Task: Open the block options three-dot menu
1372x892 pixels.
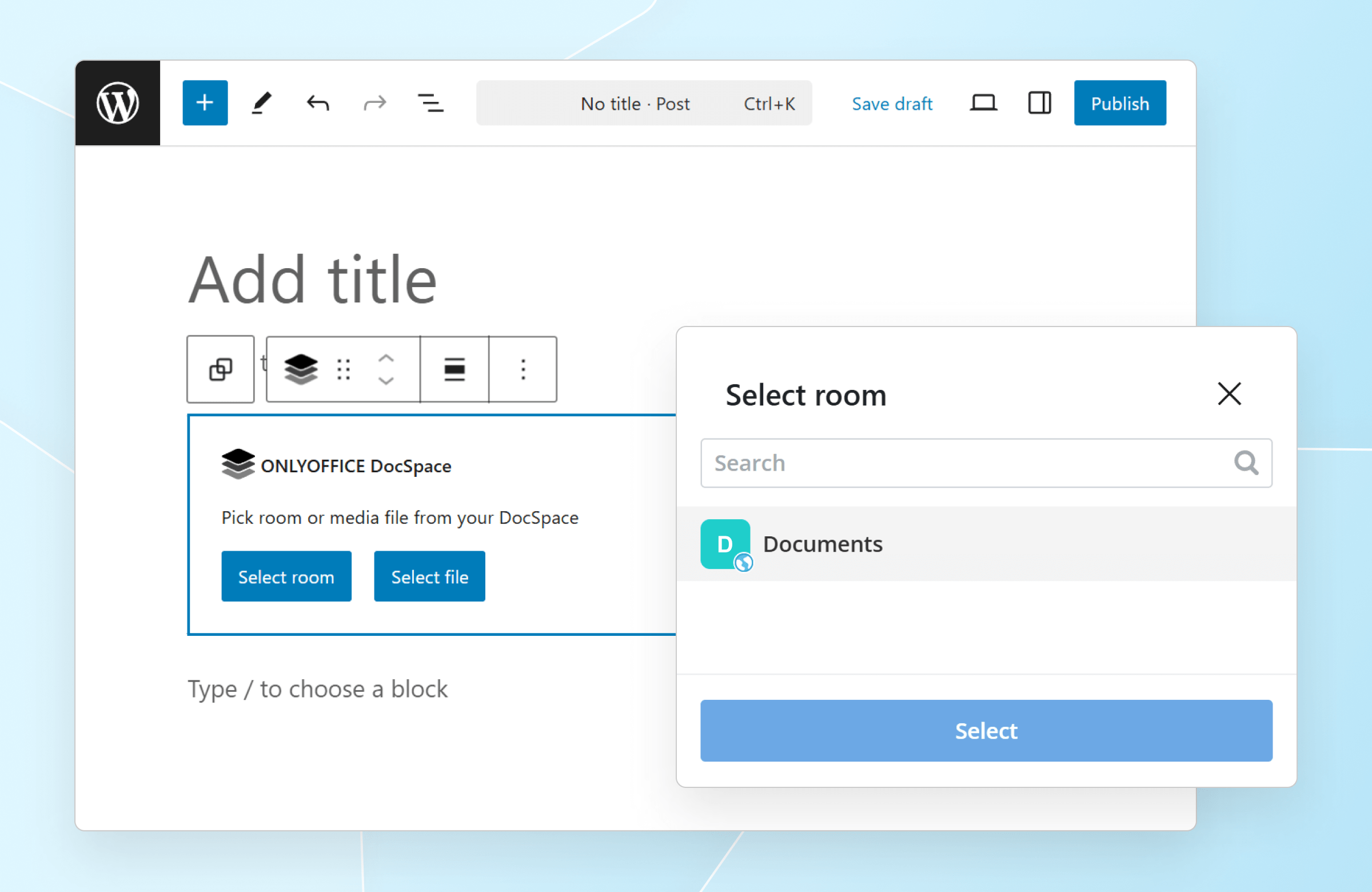Action: tap(523, 369)
